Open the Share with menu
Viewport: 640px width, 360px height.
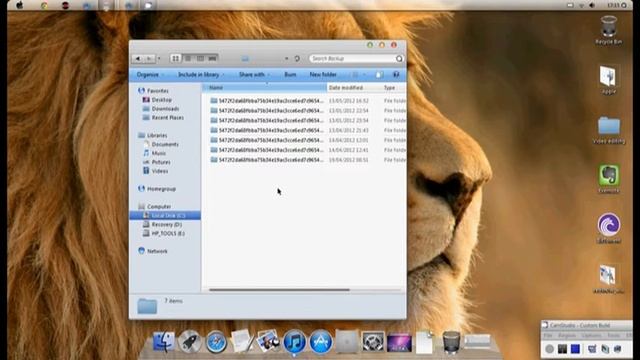point(254,75)
